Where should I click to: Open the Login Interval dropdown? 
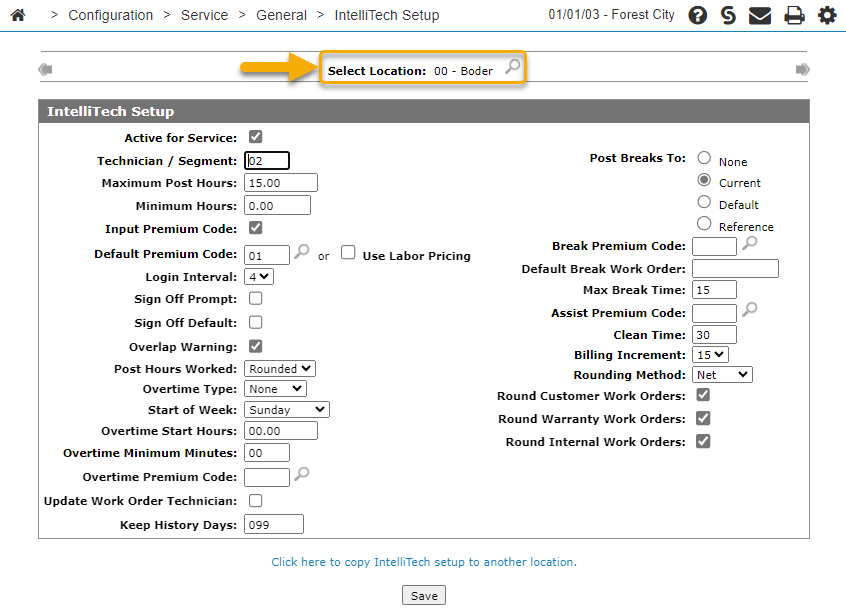[259, 277]
